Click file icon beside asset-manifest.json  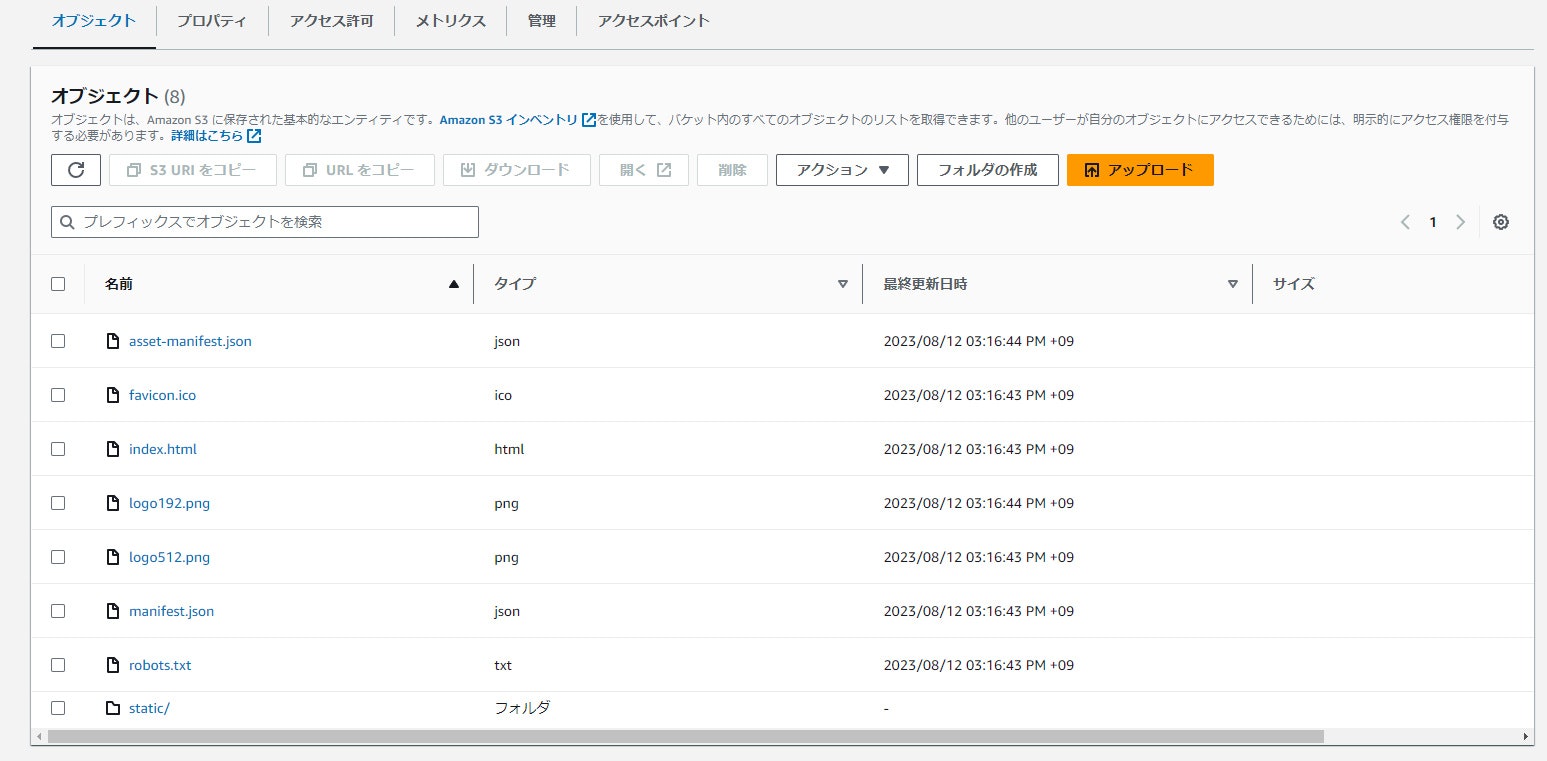tap(113, 341)
